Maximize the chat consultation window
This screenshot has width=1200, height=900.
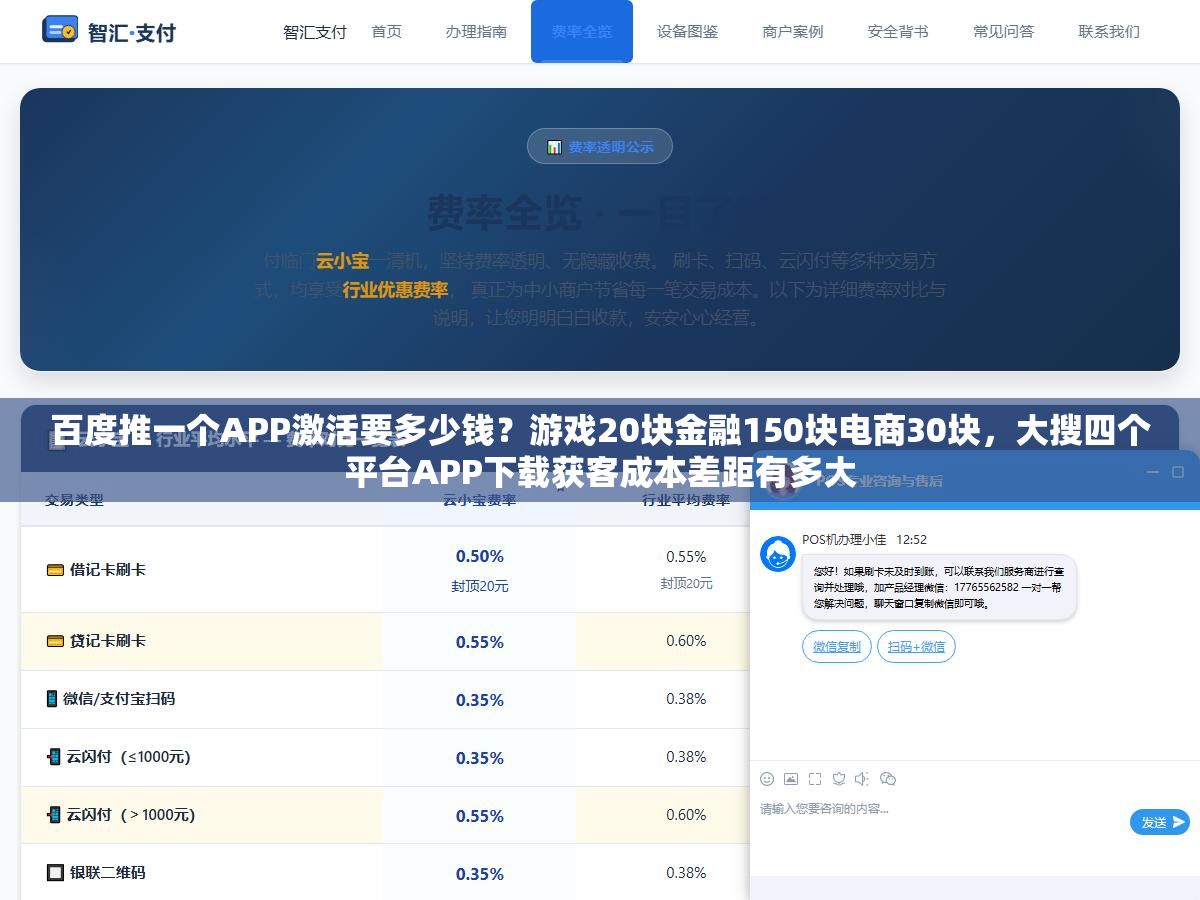click(1179, 473)
